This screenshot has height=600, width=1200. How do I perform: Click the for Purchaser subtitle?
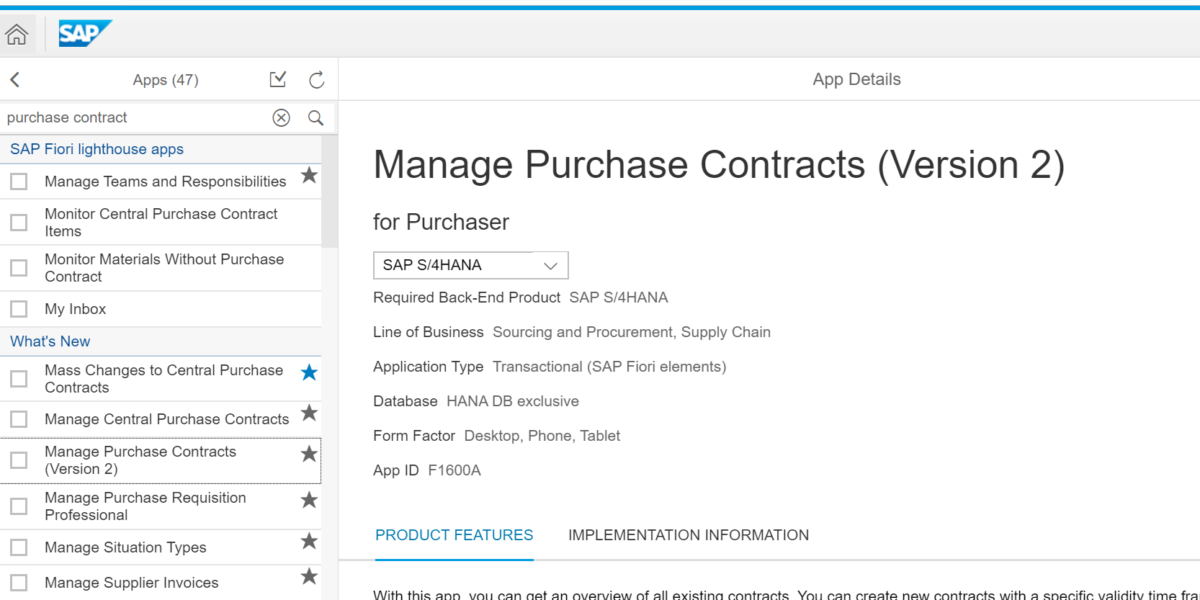[441, 223]
